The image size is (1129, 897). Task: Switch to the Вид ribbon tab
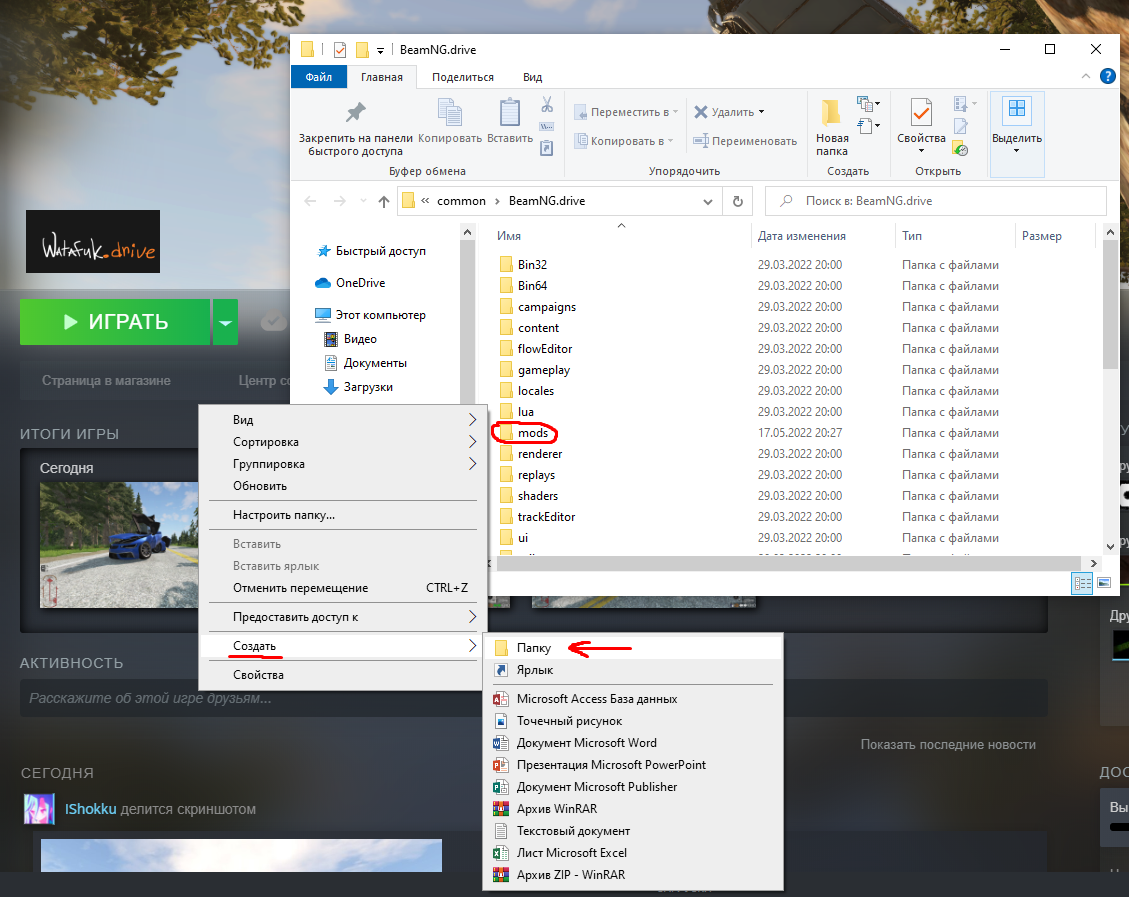click(x=532, y=77)
